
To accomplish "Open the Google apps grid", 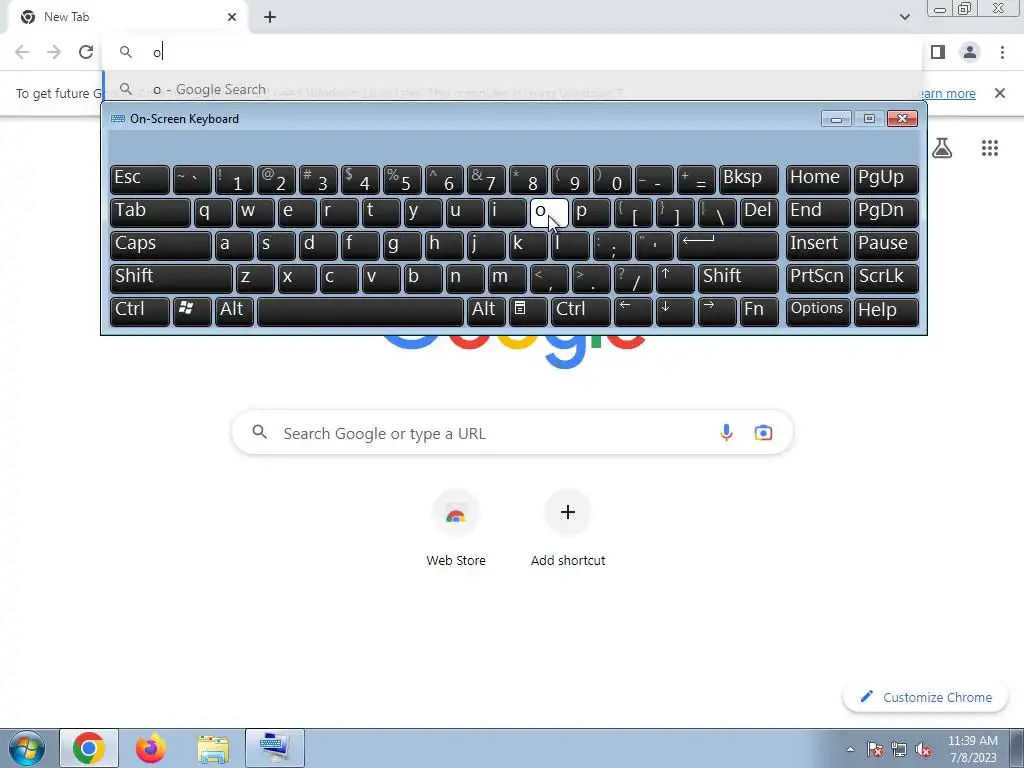I will point(989,148).
